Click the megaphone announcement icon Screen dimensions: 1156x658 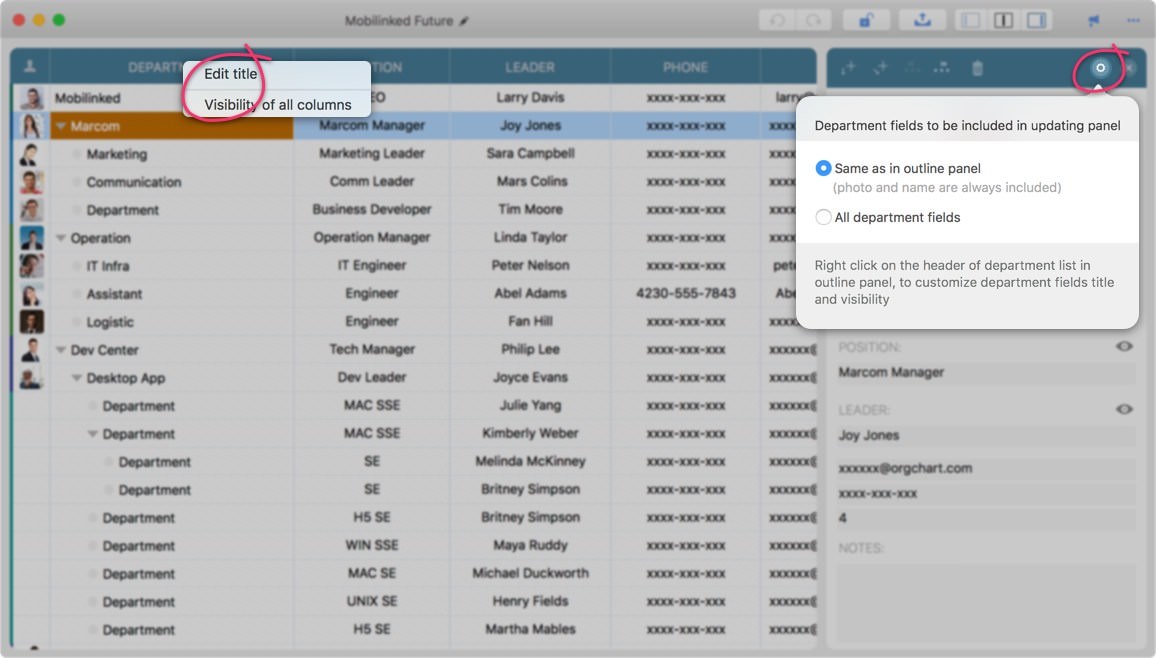tap(1094, 20)
